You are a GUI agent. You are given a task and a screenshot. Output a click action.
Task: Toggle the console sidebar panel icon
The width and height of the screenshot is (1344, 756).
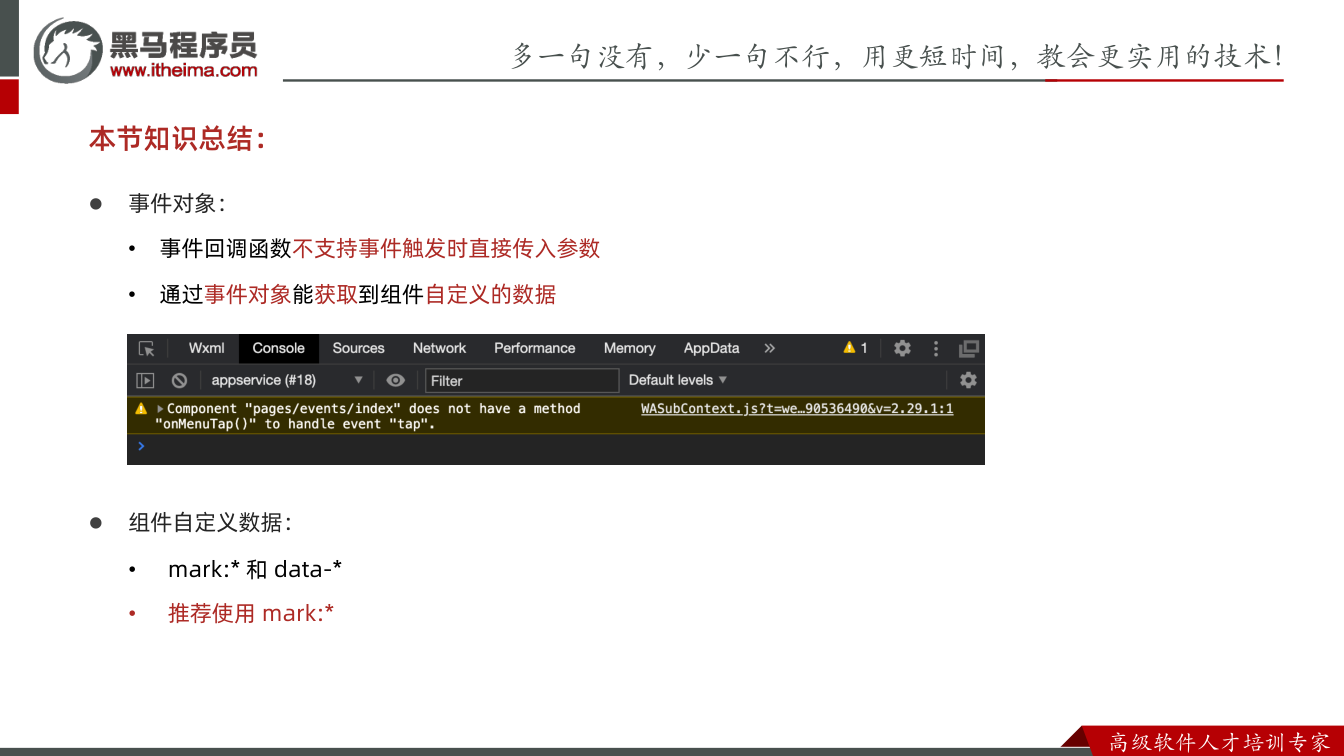[146, 380]
